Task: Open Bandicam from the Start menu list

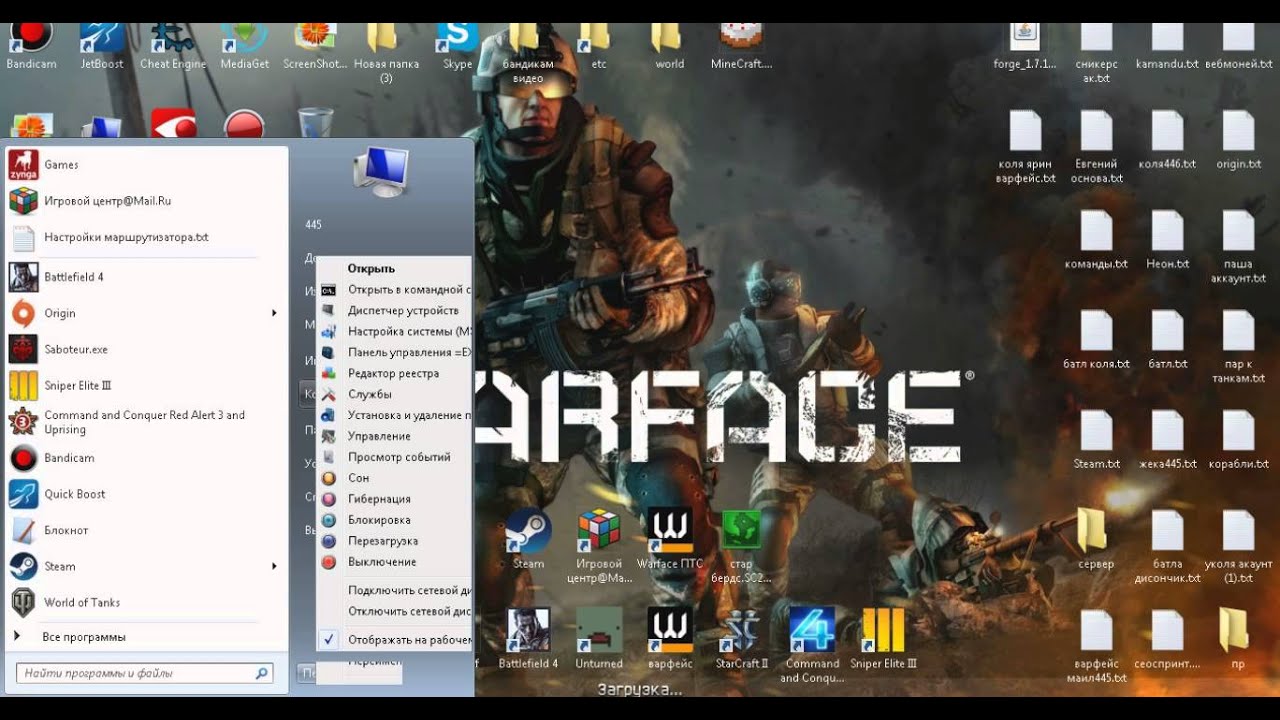Action: 147,458
